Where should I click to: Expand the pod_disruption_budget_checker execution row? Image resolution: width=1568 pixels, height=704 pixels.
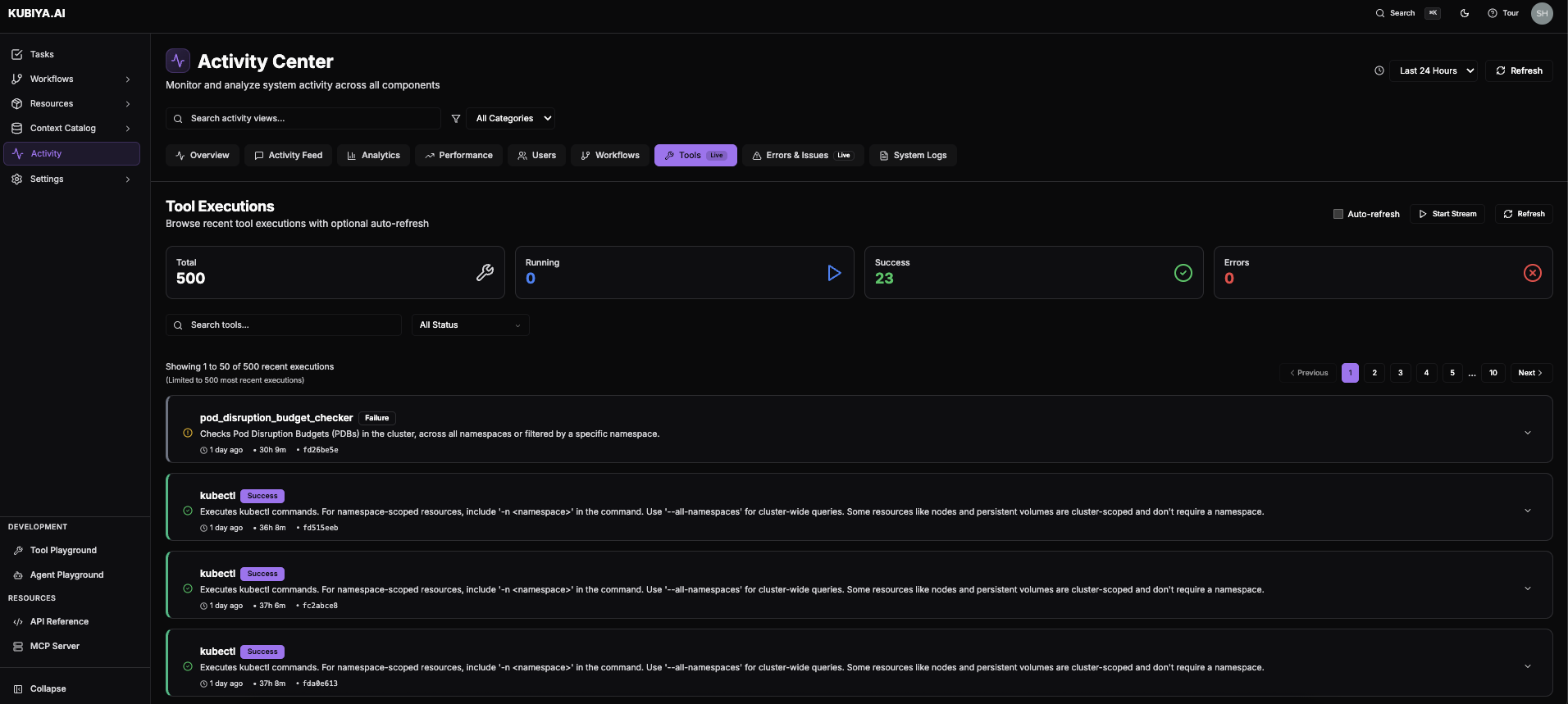click(x=1528, y=433)
